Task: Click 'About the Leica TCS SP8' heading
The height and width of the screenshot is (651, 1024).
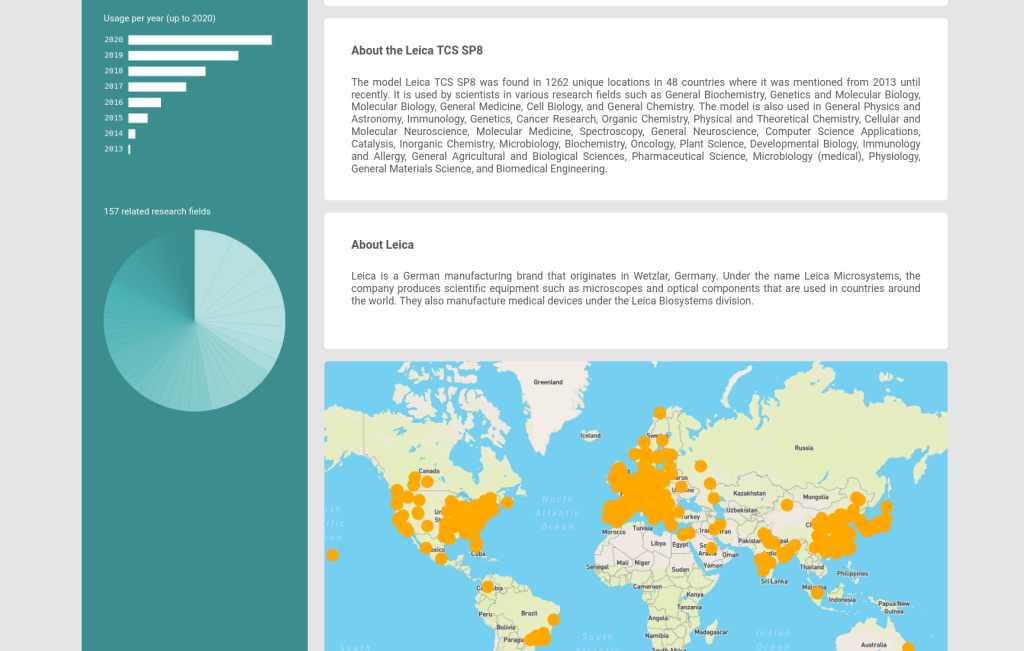Action: coord(417,50)
